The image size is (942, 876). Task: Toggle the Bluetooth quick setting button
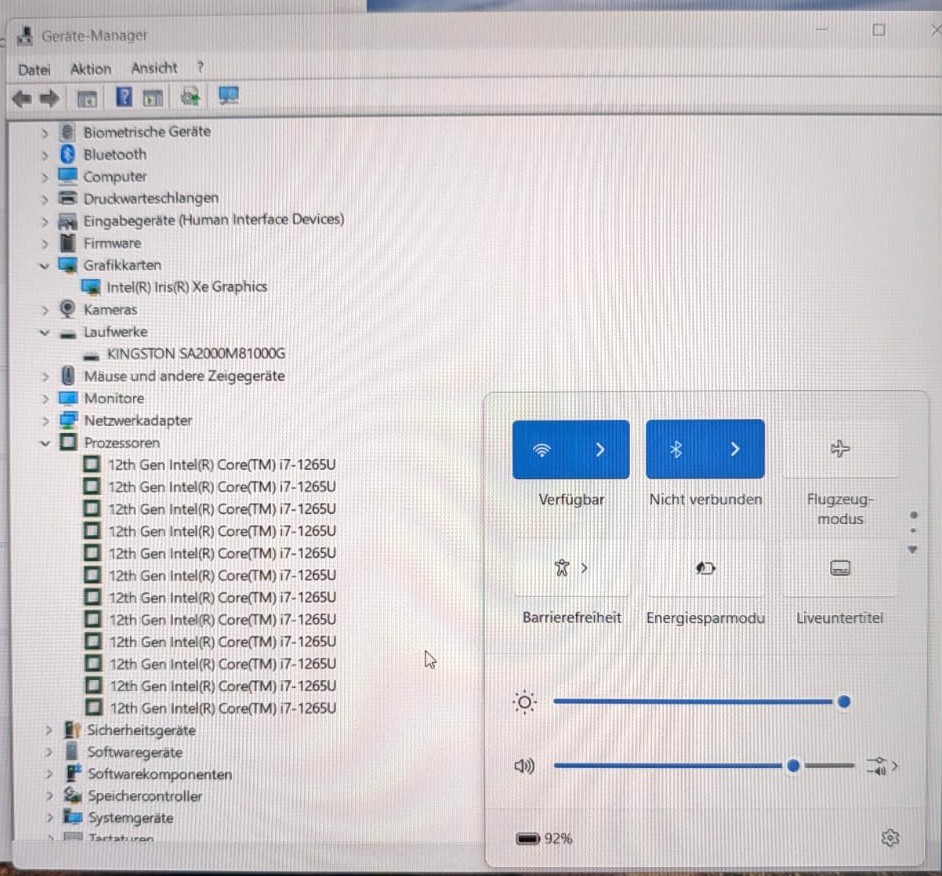pos(676,449)
